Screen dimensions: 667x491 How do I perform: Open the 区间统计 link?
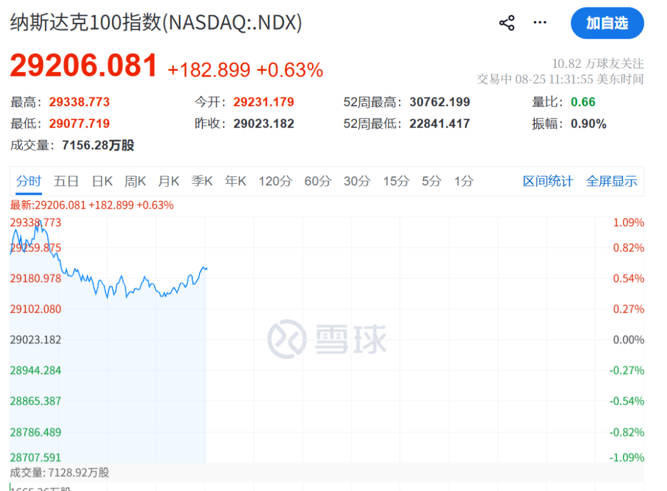(548, 181)
